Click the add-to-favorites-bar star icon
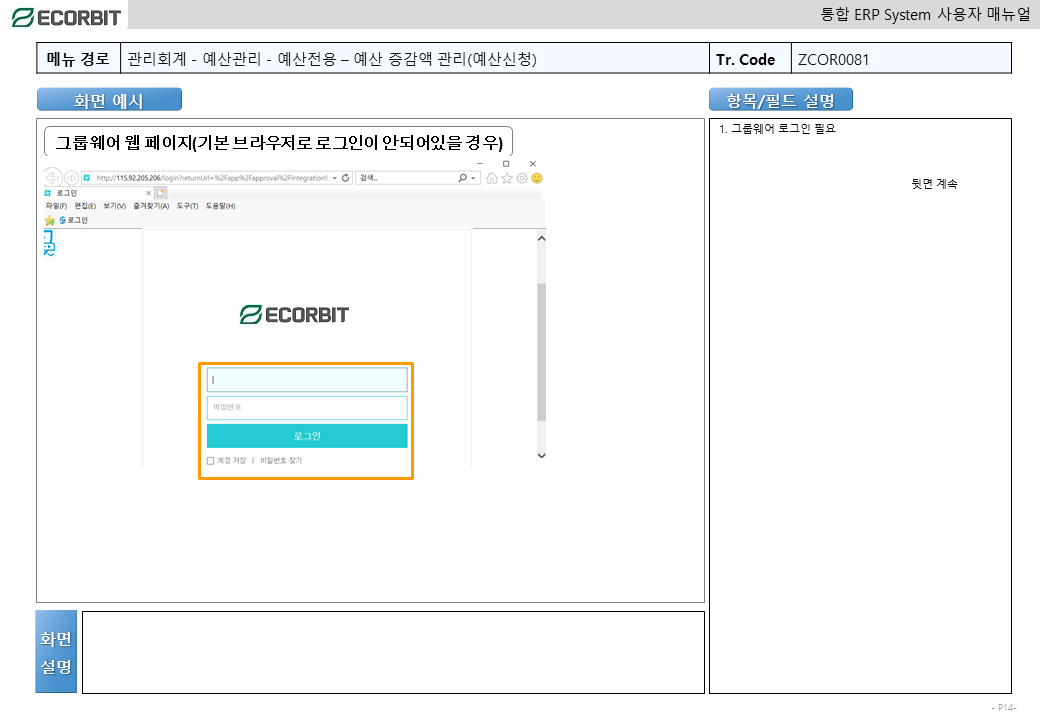Screen dimensions: 1040x720 point(49,220)
